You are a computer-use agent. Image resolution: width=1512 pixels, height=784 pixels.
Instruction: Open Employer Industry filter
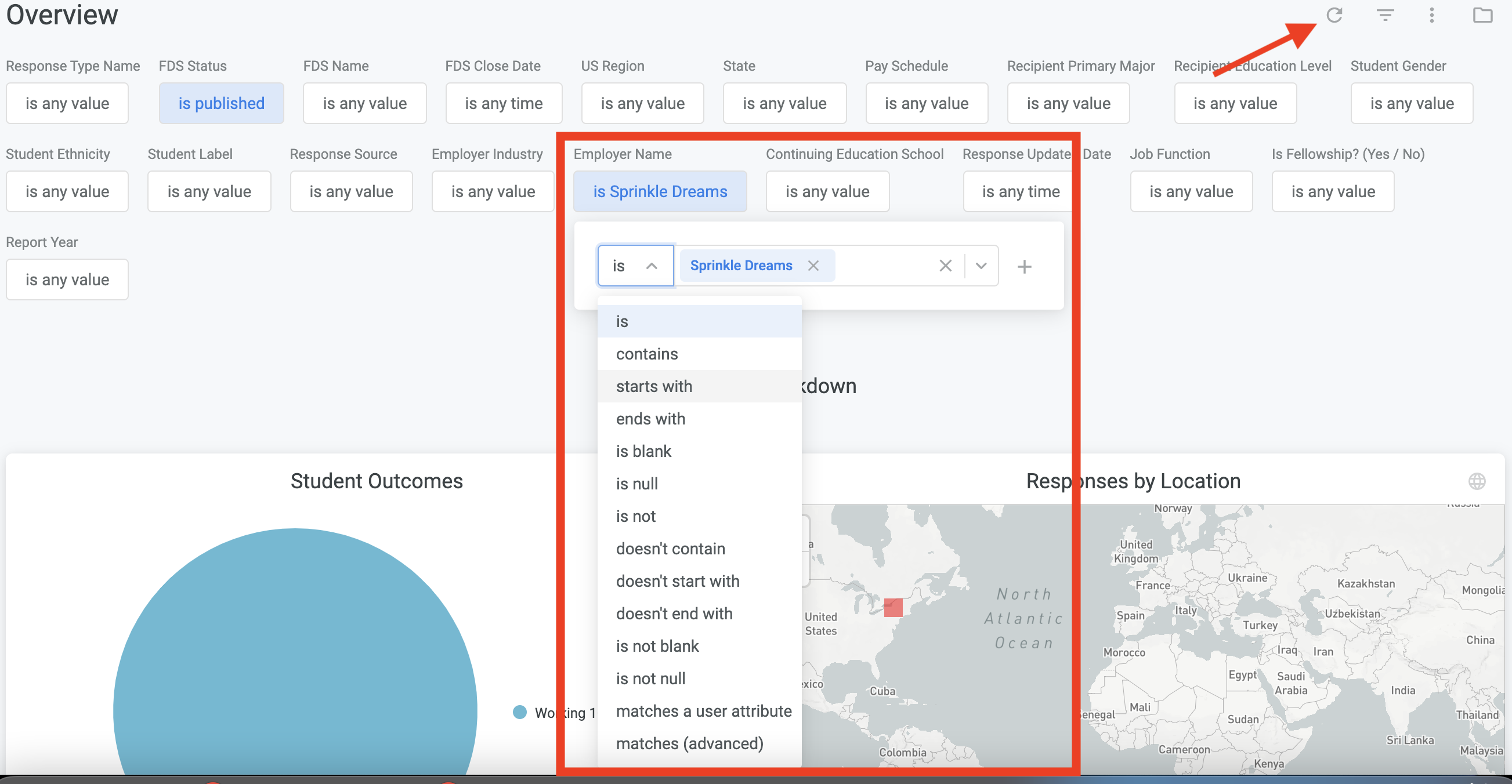click(493, 191)
